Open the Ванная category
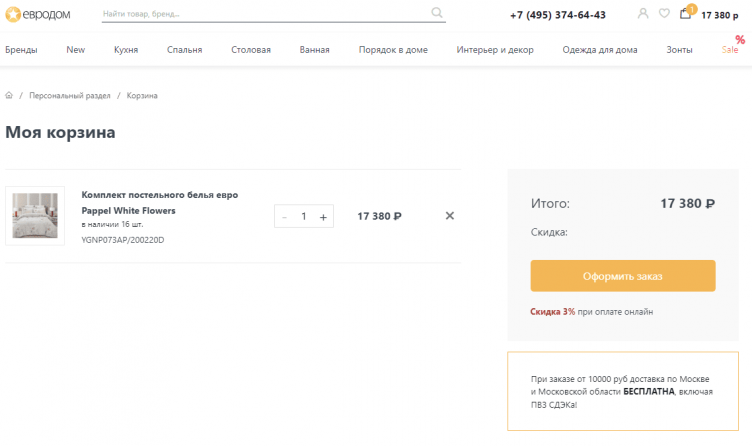The image size is (752, 446). tap(315, 49)
